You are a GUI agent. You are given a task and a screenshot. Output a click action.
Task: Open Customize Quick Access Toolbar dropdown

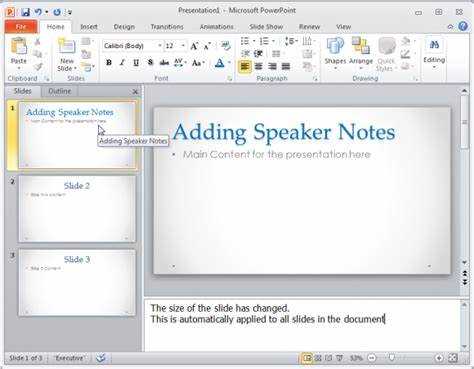point(69,12)
